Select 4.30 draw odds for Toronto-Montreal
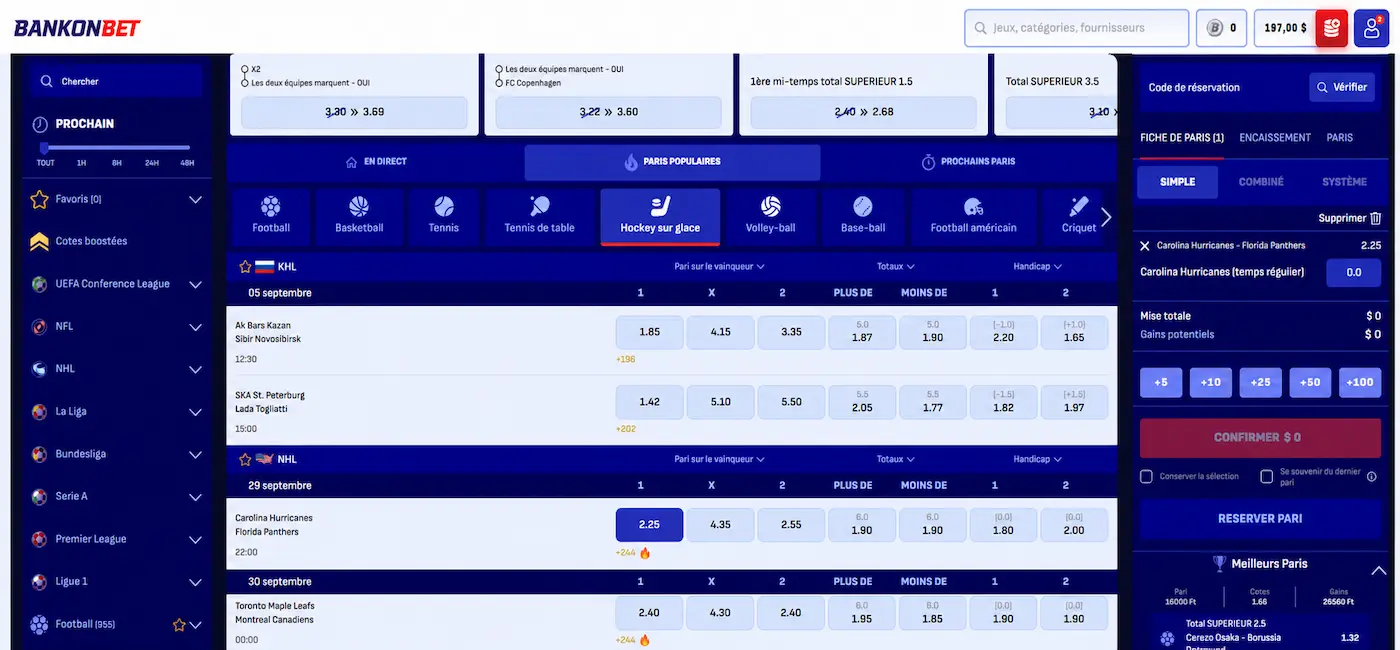 tap(720, 613)
